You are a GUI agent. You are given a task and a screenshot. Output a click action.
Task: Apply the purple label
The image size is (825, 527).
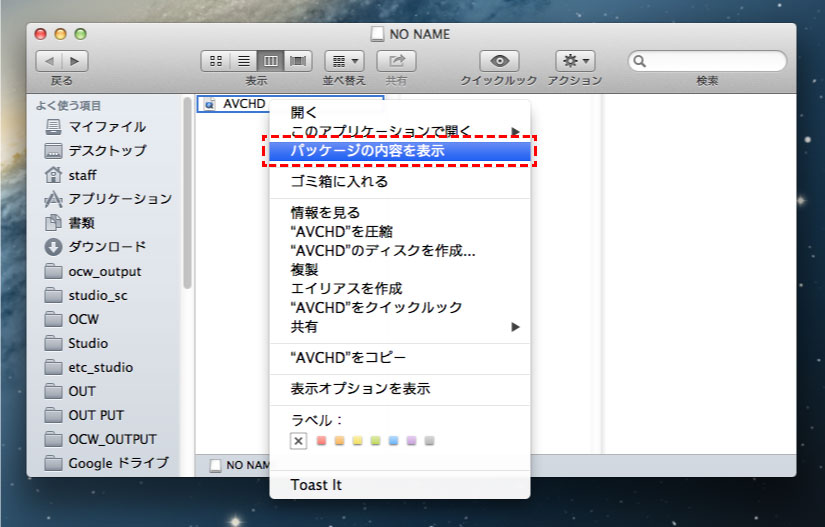(411, 441)
